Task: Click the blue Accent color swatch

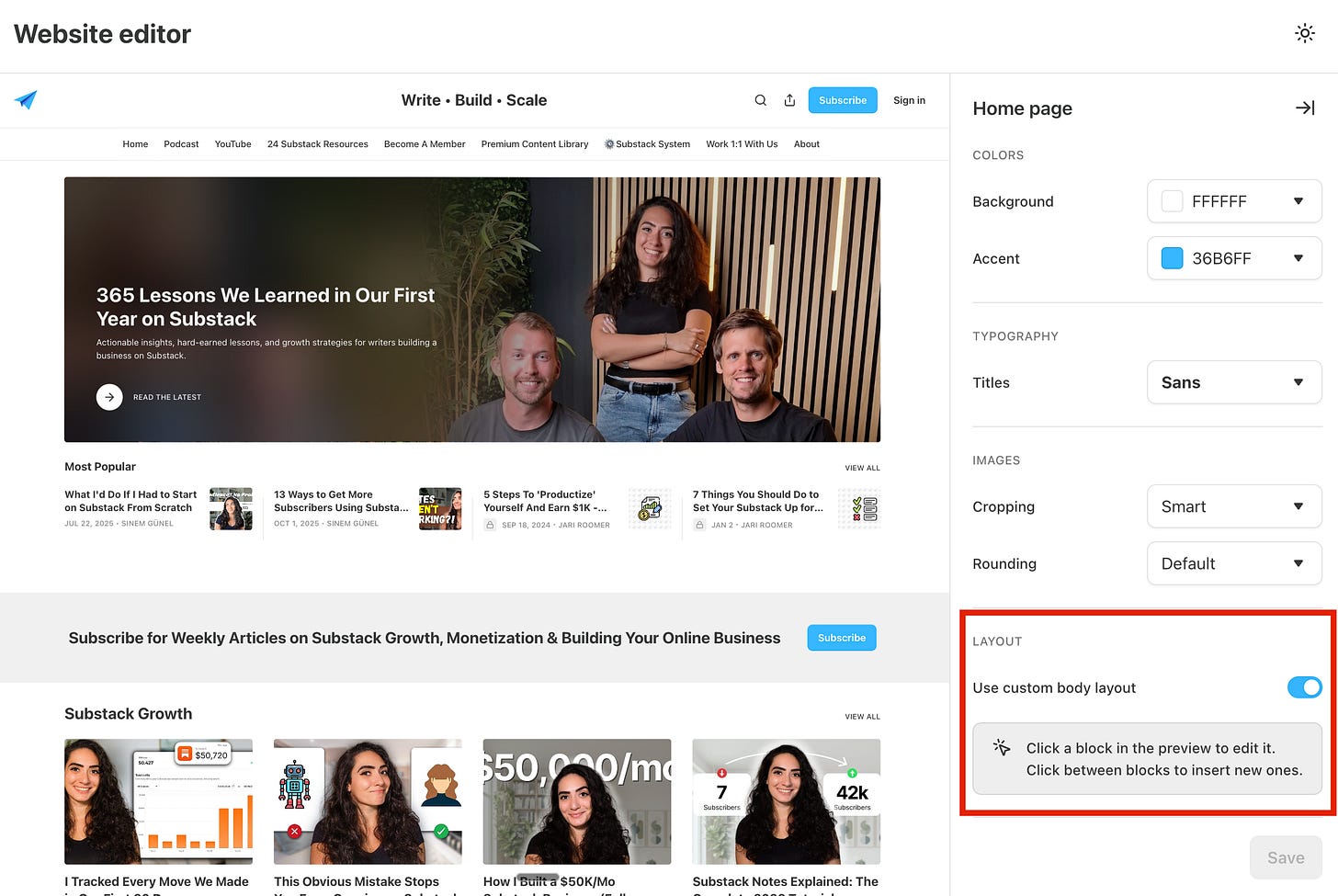Action: click(x=1172, y=258)
